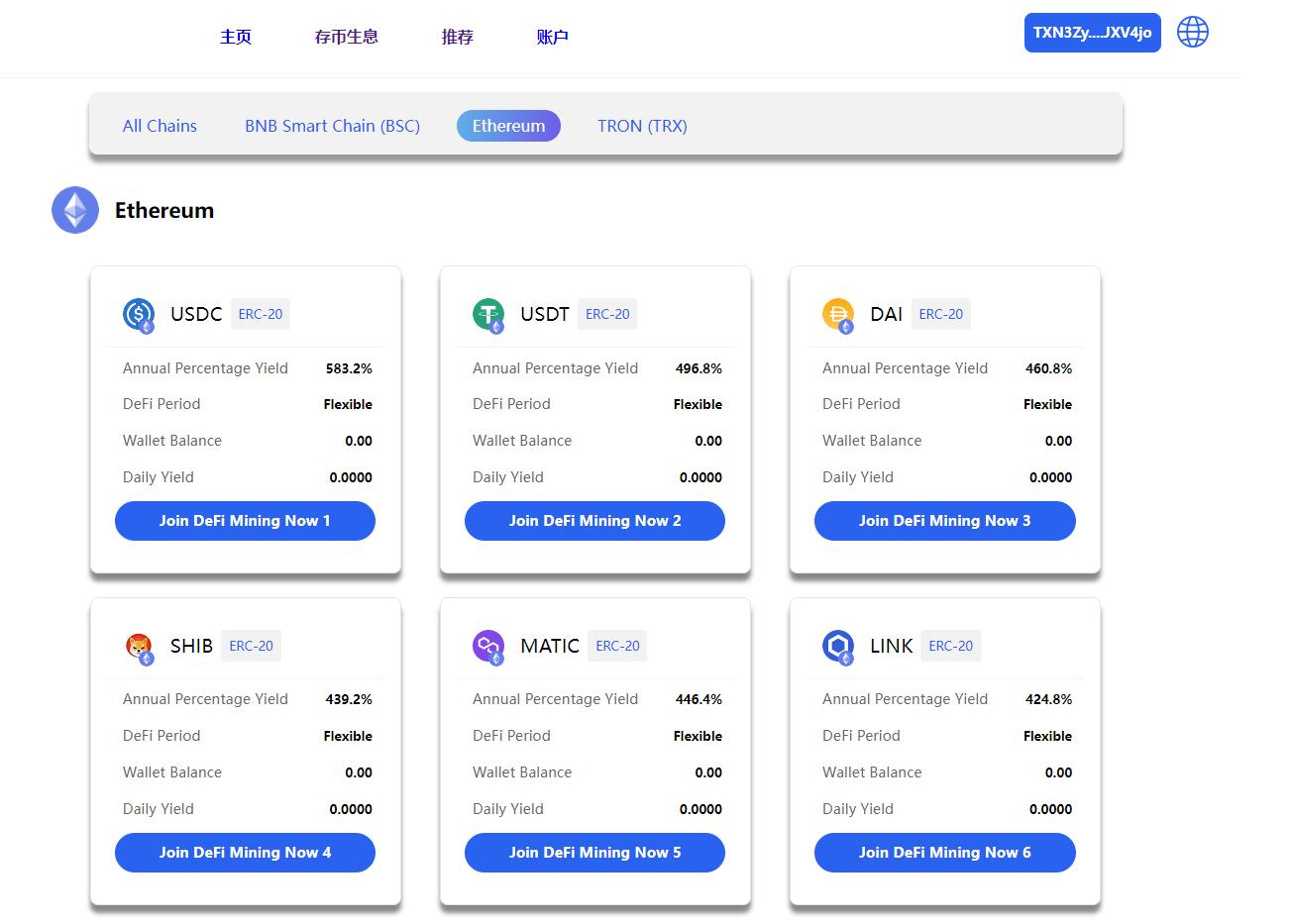Click the SHIB coin icon

pos(139,647)
